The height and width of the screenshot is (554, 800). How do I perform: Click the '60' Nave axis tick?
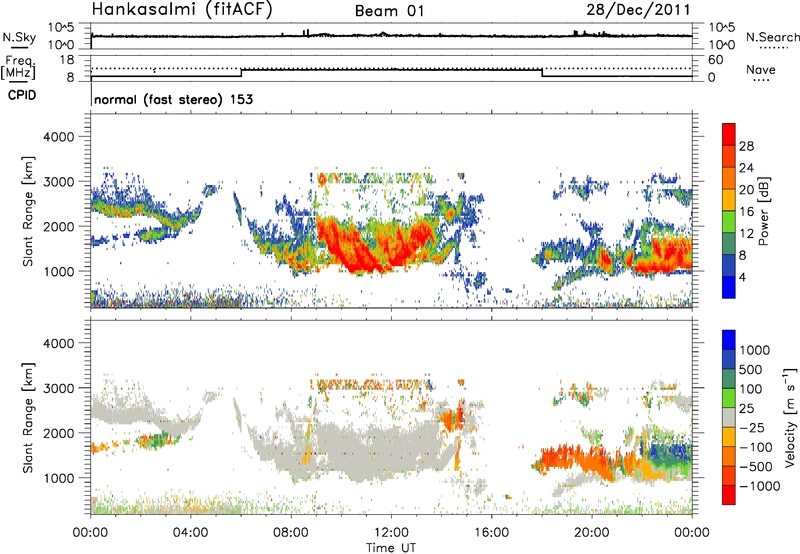tap(715, 60)
